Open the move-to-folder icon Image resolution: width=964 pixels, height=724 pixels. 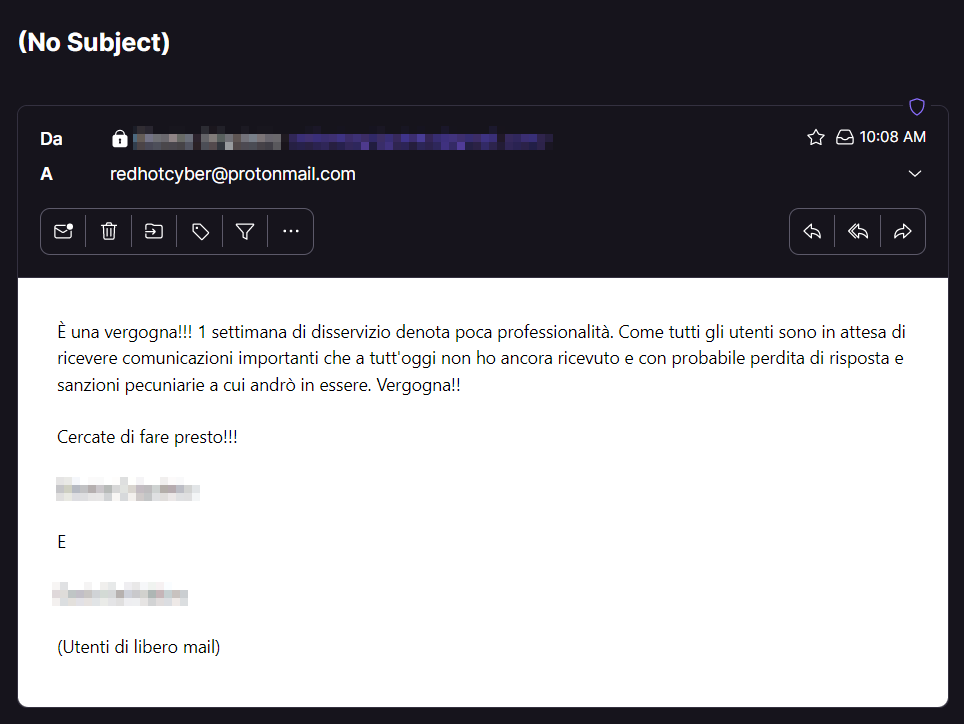[x=154, y=232]
